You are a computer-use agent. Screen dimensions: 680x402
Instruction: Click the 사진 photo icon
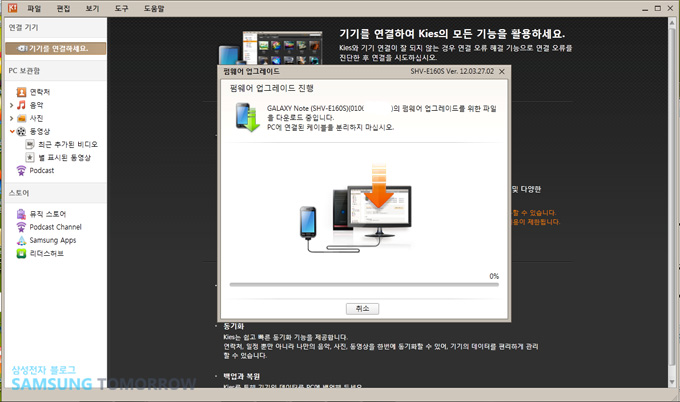pyautogui.click(x=21, y=118)
